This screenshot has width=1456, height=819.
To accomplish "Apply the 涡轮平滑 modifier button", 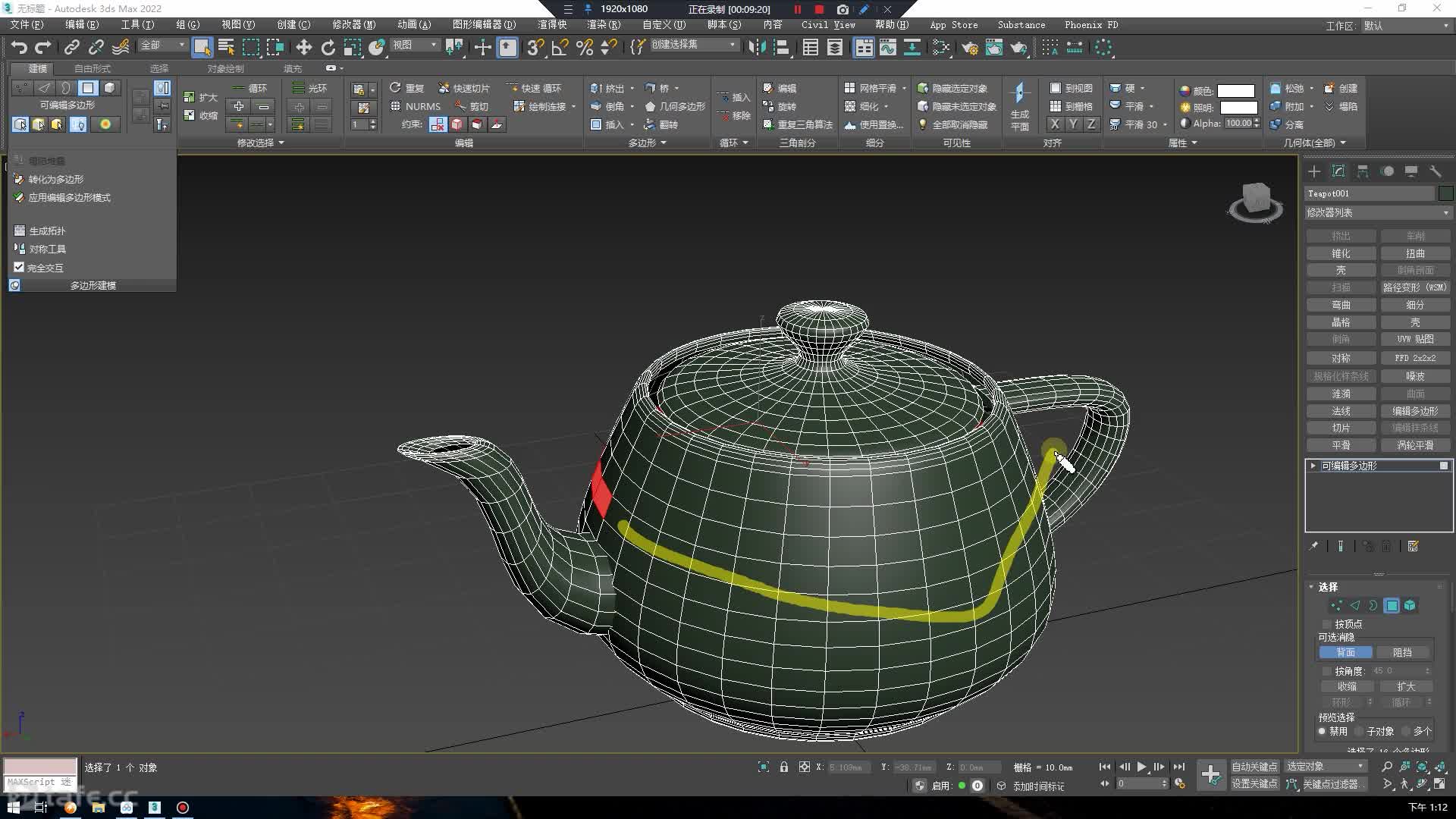I will [x=1415, y=445].
